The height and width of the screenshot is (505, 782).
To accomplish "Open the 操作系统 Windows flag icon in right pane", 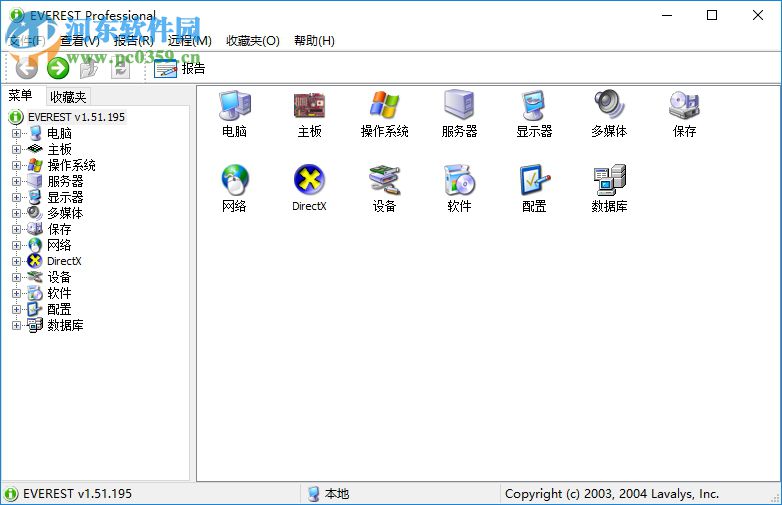I will pos(385,105).
